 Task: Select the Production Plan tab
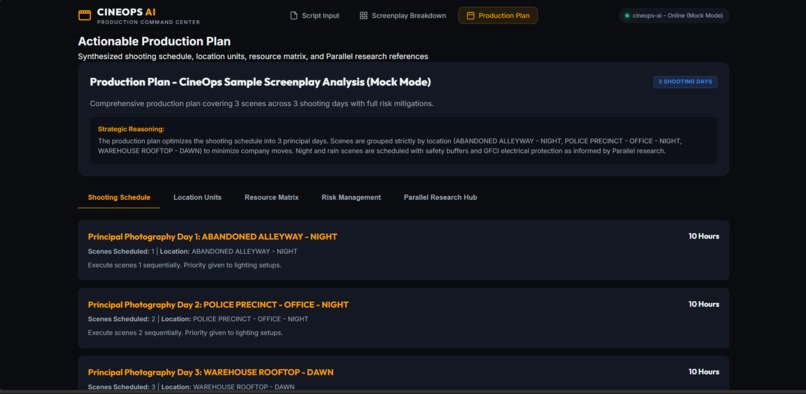[498, 15]
